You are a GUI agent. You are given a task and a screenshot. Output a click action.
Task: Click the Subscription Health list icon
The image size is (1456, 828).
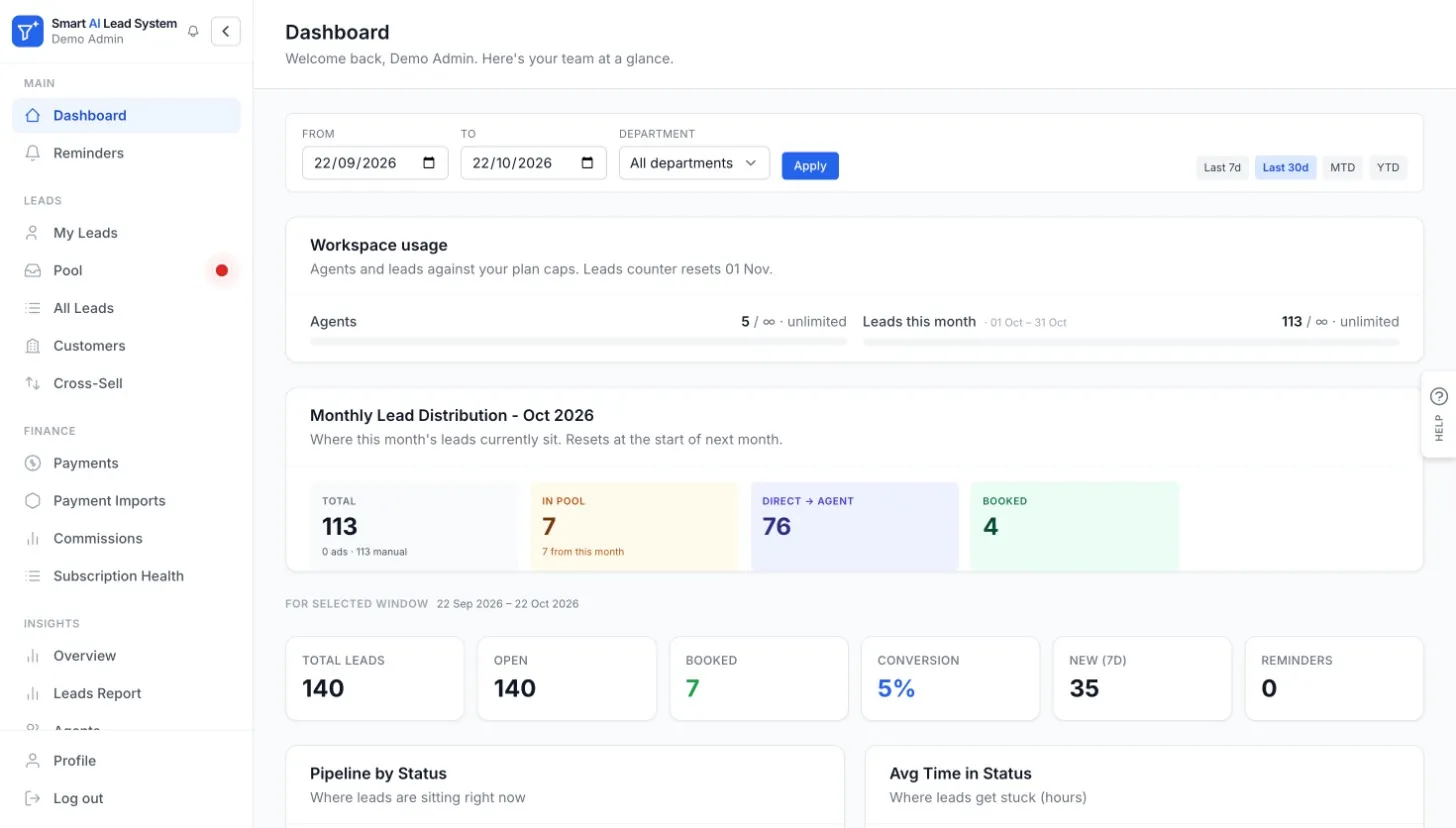(33, 576)
